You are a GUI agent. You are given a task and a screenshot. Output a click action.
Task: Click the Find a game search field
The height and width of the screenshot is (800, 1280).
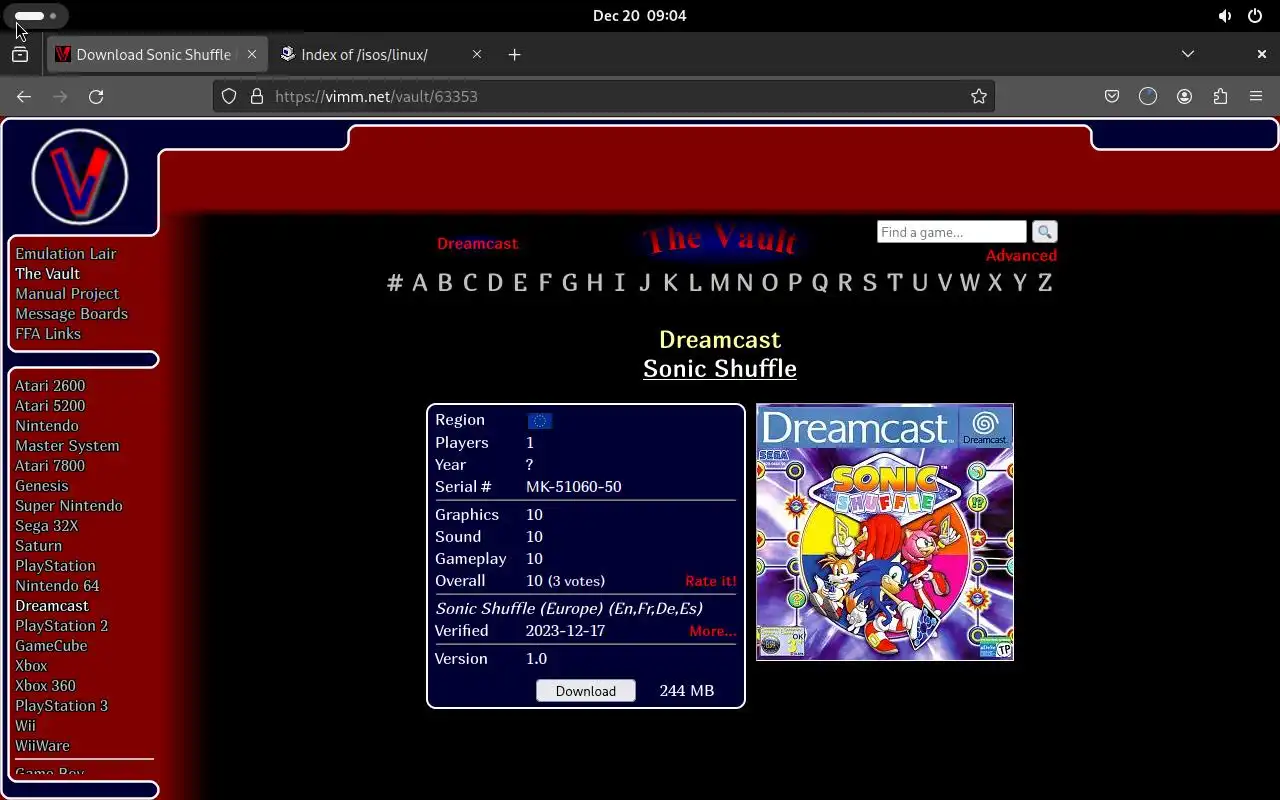pyautogui.click(x=952, y=232)
